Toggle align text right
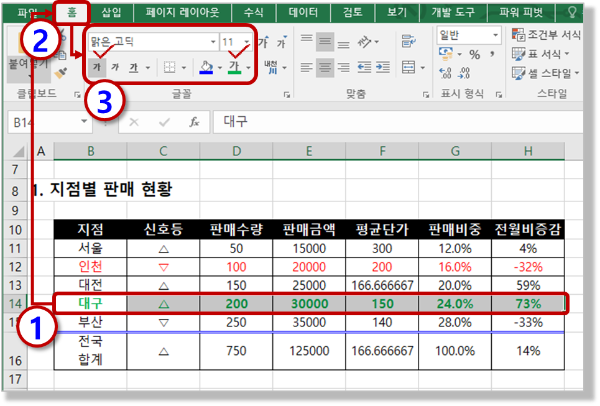The height and width of the screenshot is (406, 600). point(344,68)
